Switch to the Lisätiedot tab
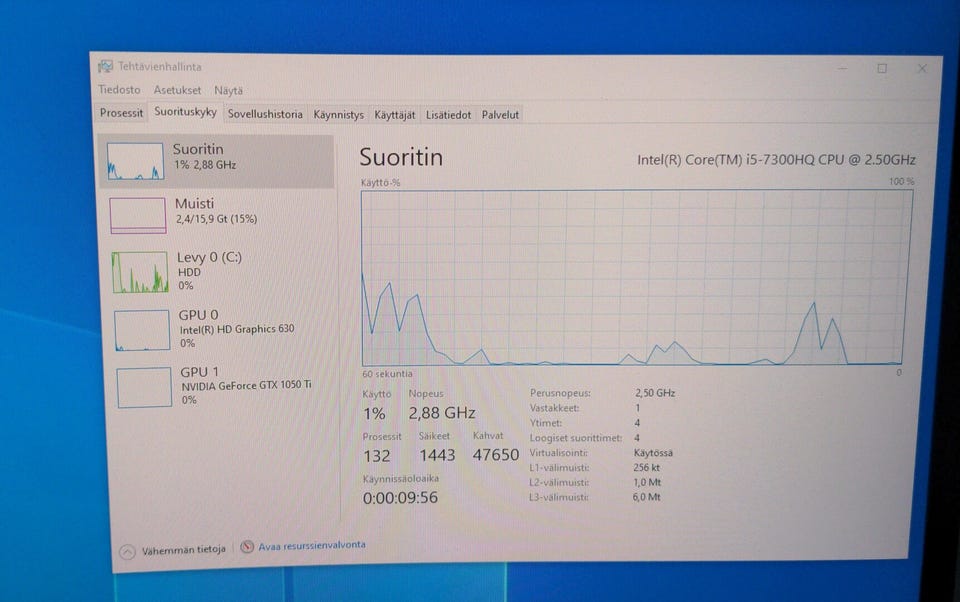Image resolution: width=960 pixels, height=602 pixels. pos(448,115)
